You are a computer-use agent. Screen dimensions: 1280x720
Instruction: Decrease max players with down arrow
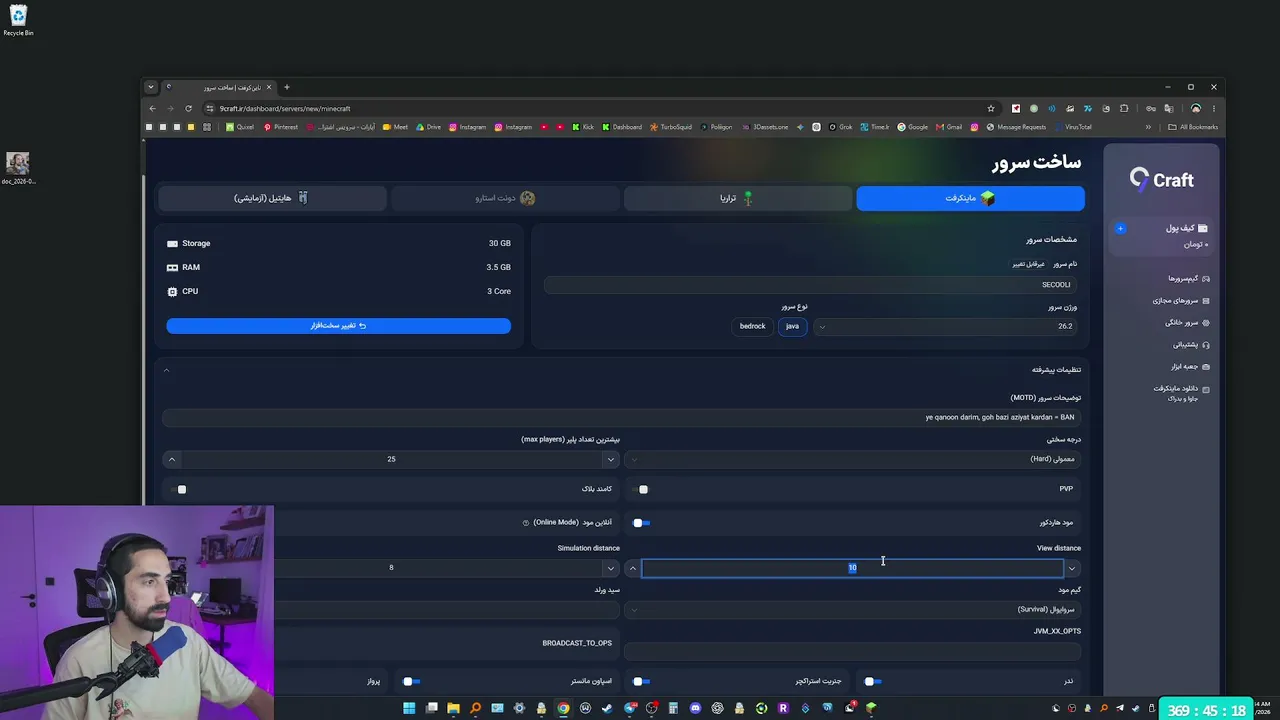pos(610,459)
